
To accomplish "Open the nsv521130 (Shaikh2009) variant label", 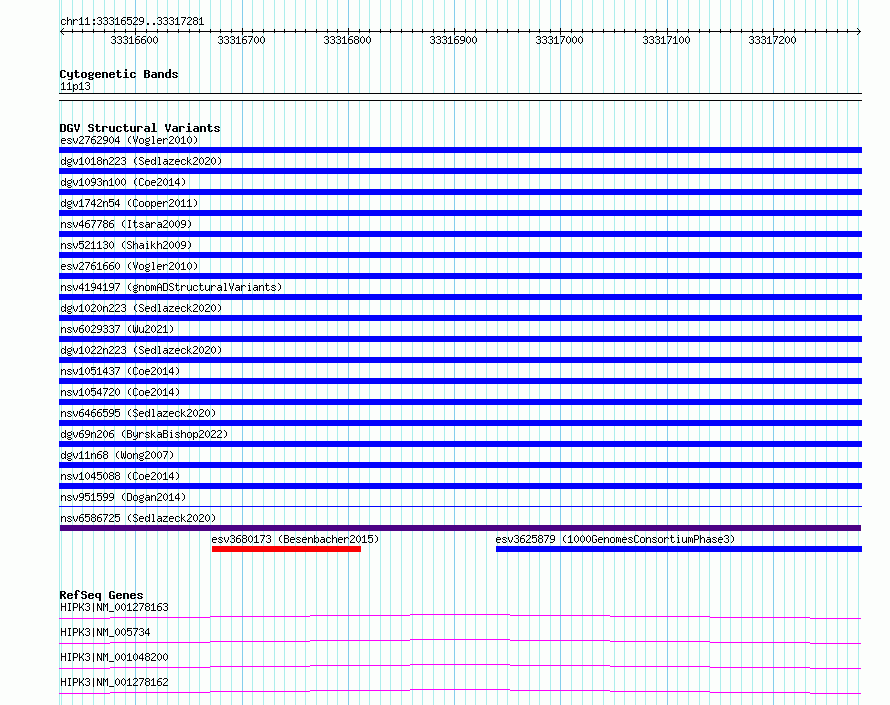I will [x=126, y=245].
